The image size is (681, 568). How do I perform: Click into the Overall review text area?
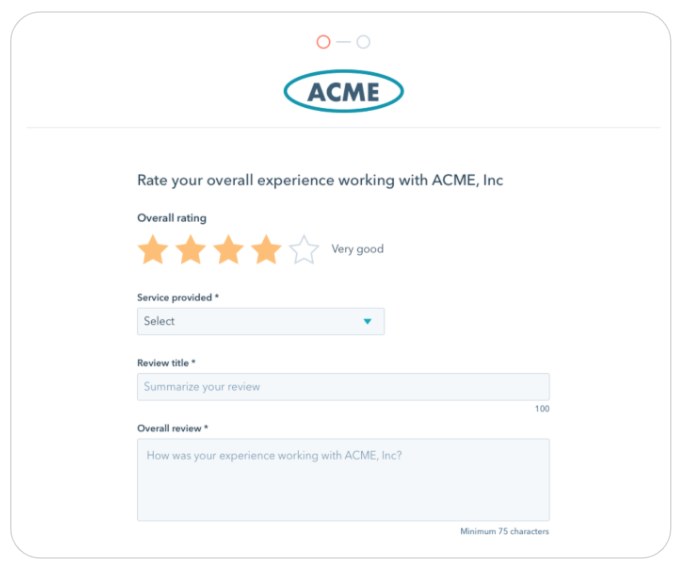(x=343, y=479)
